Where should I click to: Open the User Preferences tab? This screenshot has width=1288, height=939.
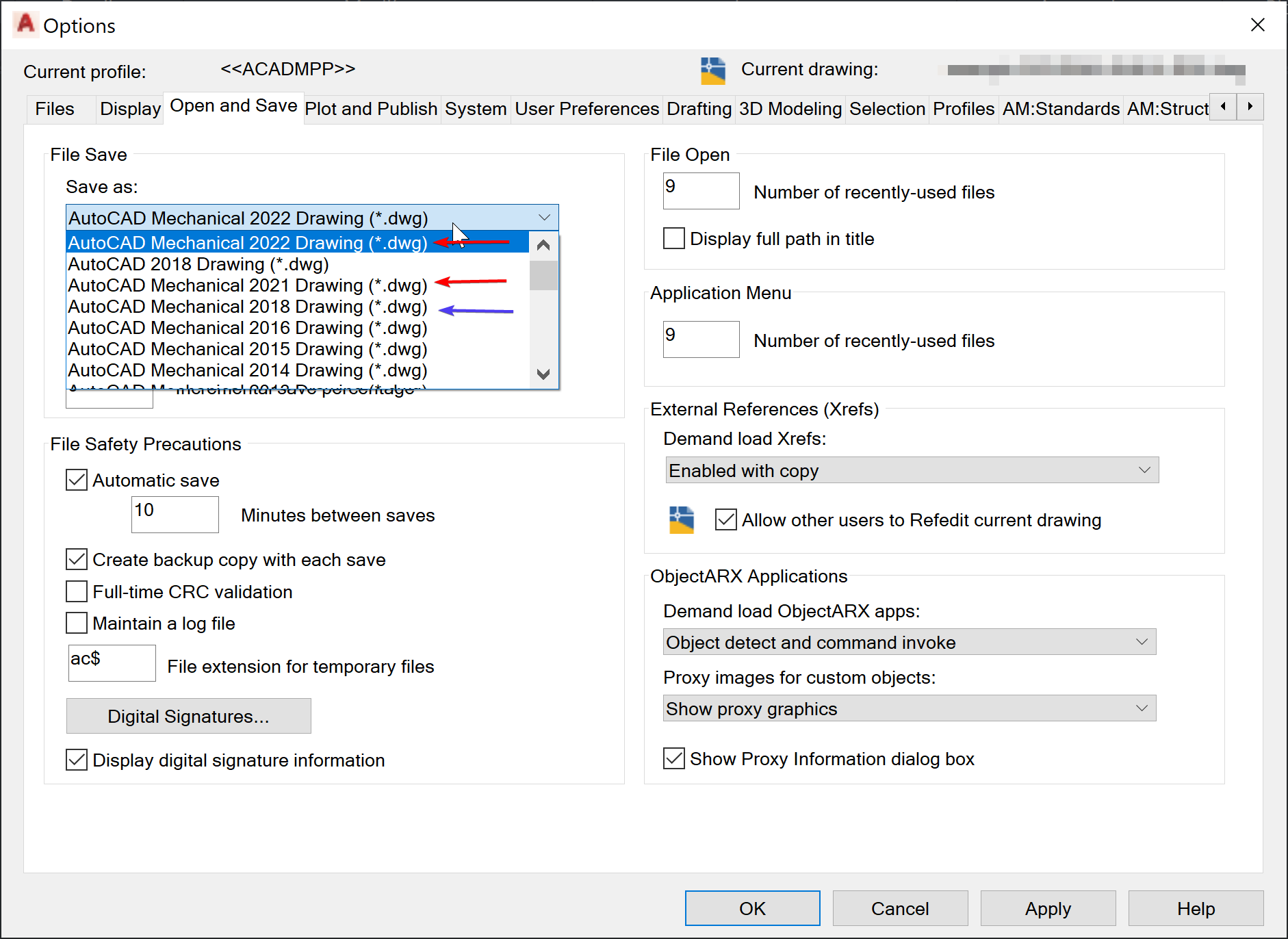(x=587, y=109)
